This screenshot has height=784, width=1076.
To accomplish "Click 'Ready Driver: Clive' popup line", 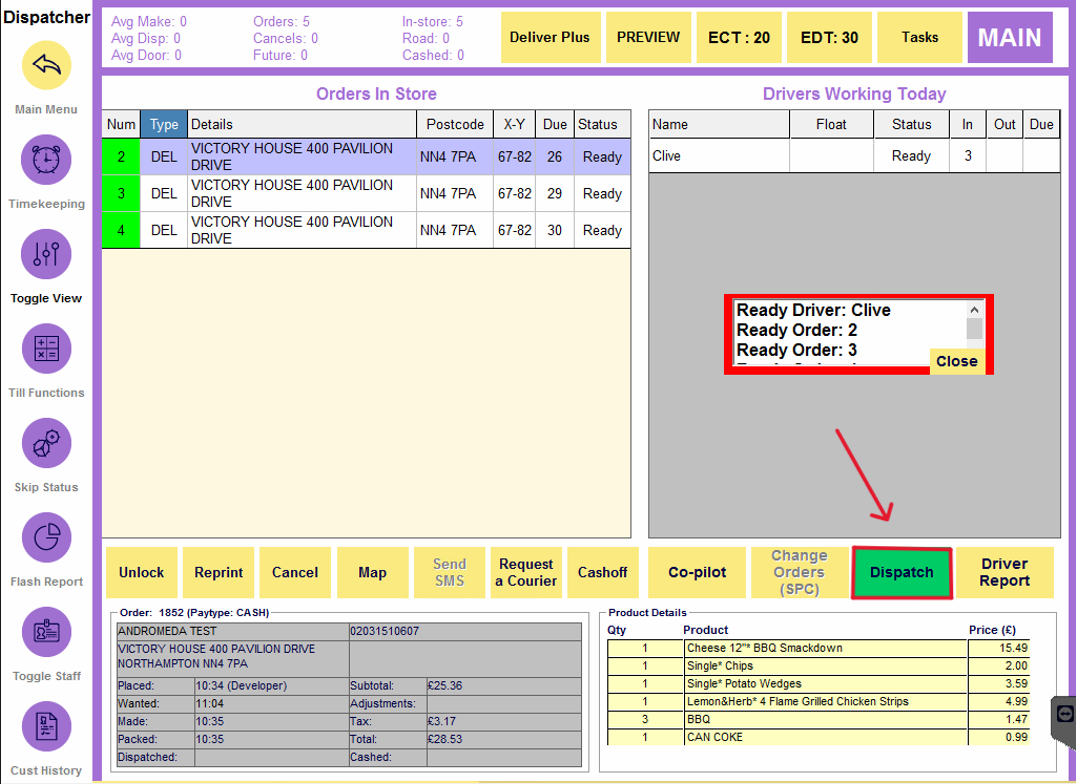I will click(813, 310).
